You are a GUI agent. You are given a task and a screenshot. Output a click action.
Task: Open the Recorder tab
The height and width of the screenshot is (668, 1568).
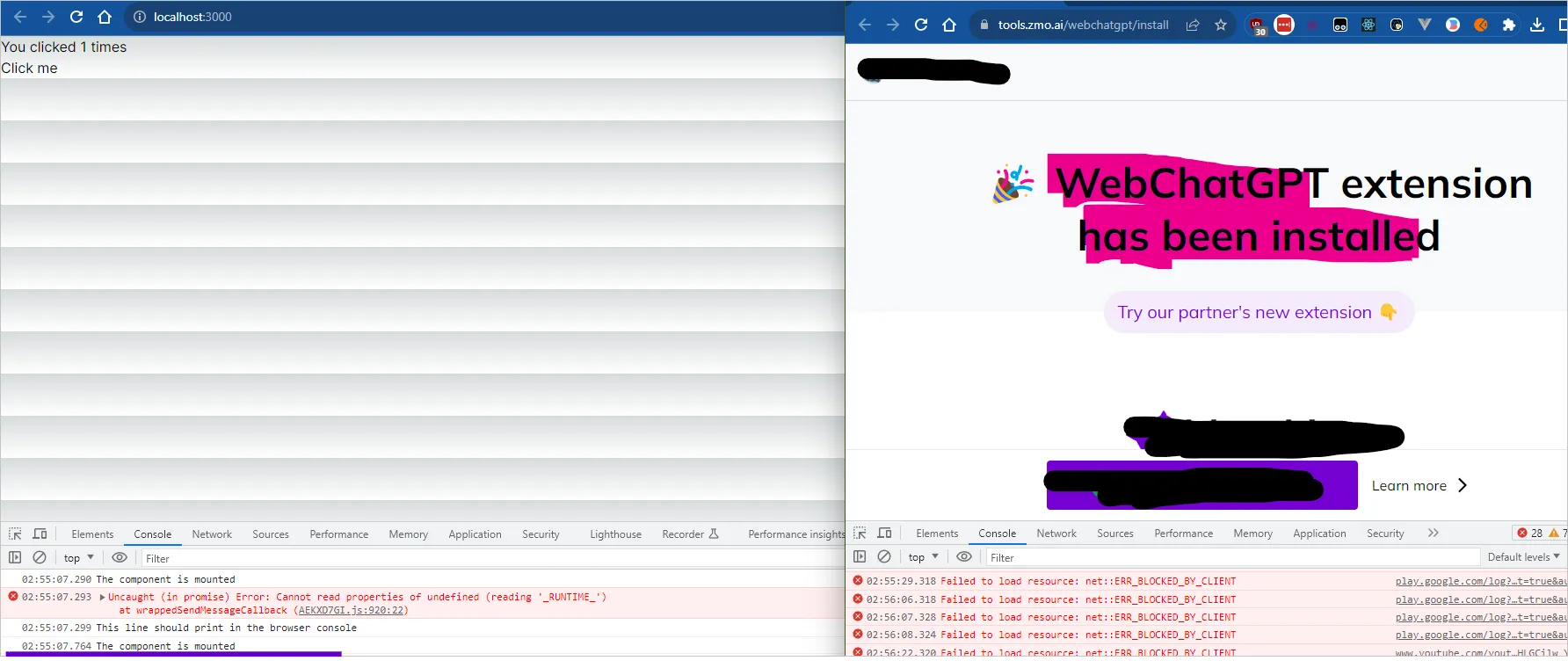pyautogui.click(x=690, y=534)
